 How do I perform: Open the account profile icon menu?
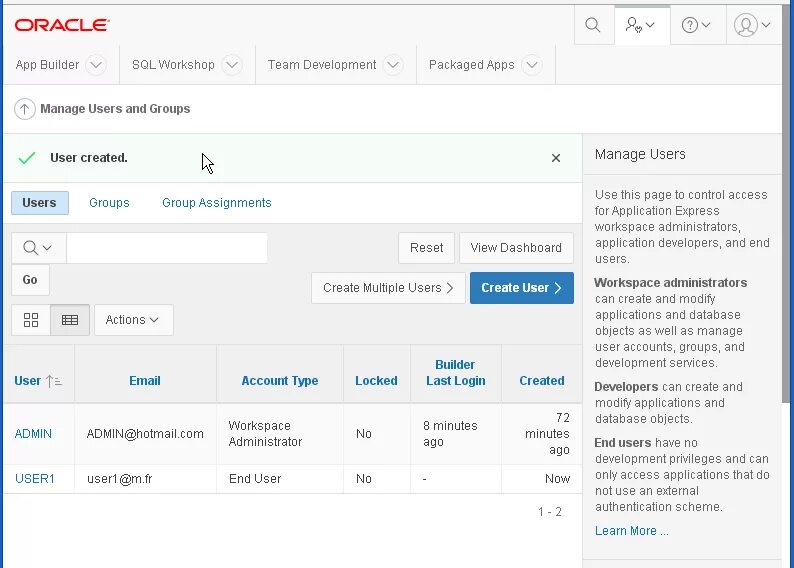(x=752, y=25)
